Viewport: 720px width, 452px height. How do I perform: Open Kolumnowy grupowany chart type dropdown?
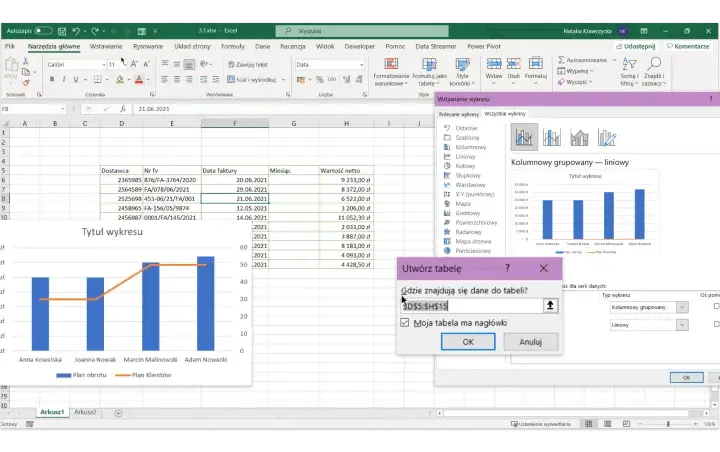[x=682, y=307]
